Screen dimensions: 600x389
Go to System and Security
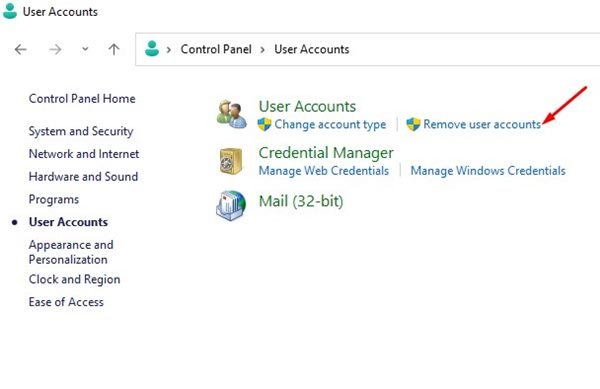point(81,131)
